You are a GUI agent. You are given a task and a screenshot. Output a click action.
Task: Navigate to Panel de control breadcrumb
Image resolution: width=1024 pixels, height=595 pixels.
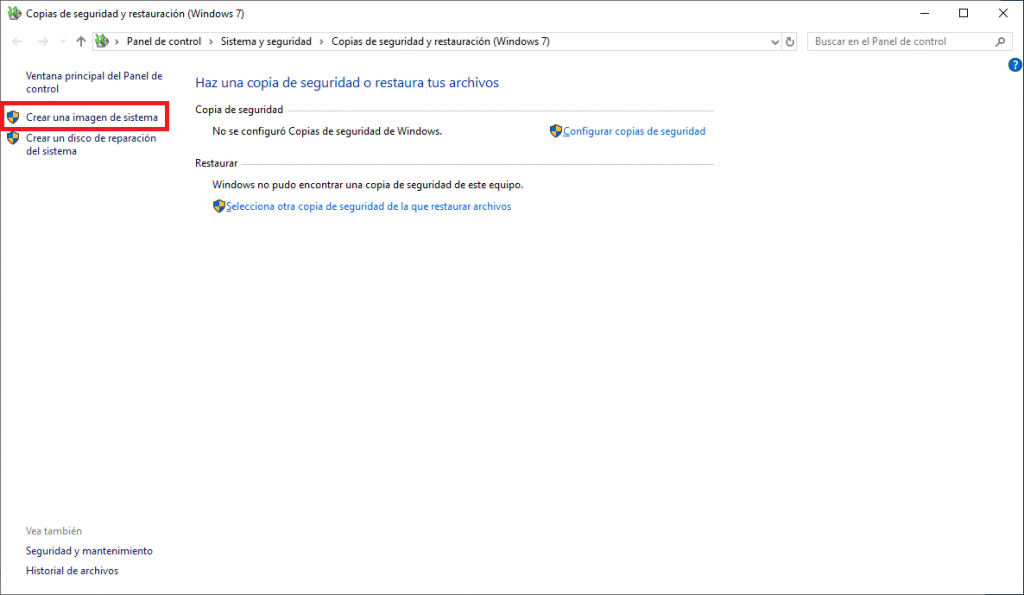tap(163, 42)
